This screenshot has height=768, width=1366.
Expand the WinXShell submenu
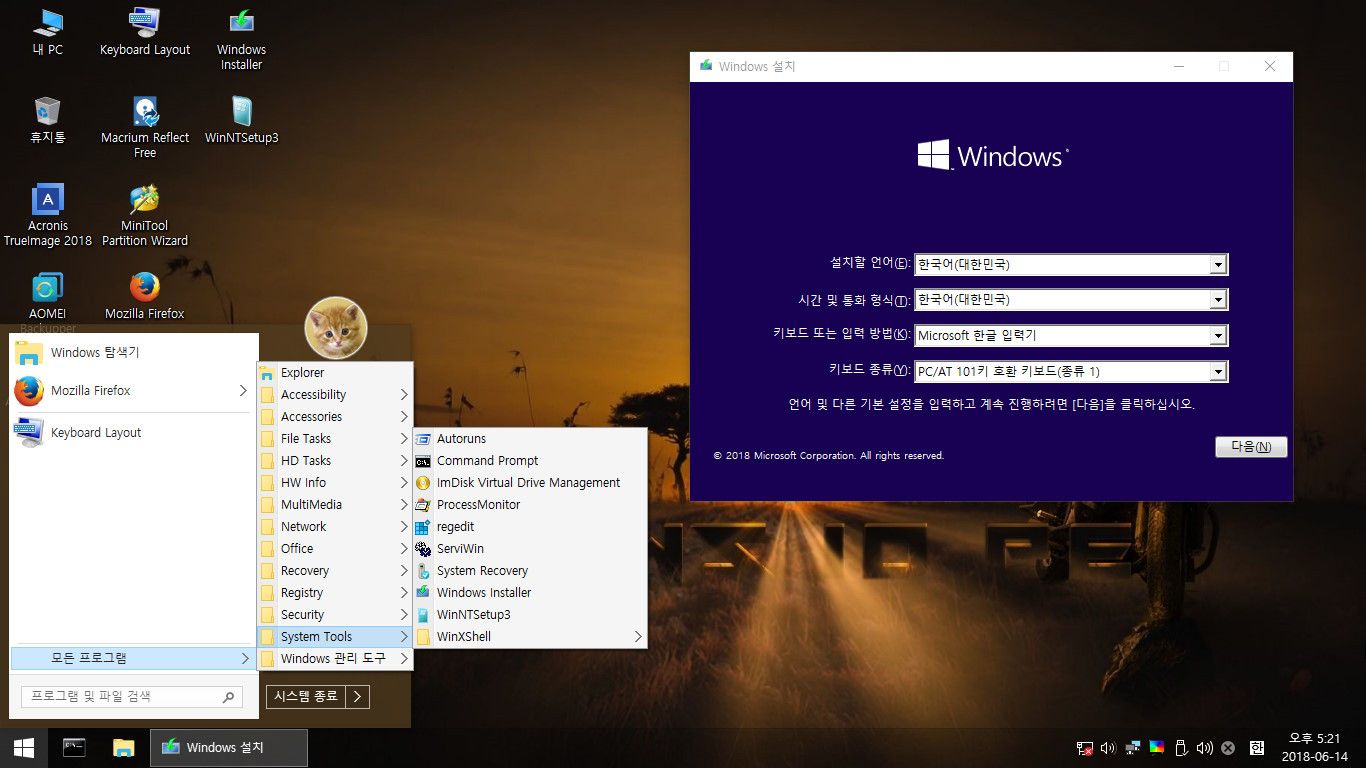(637, 636)
